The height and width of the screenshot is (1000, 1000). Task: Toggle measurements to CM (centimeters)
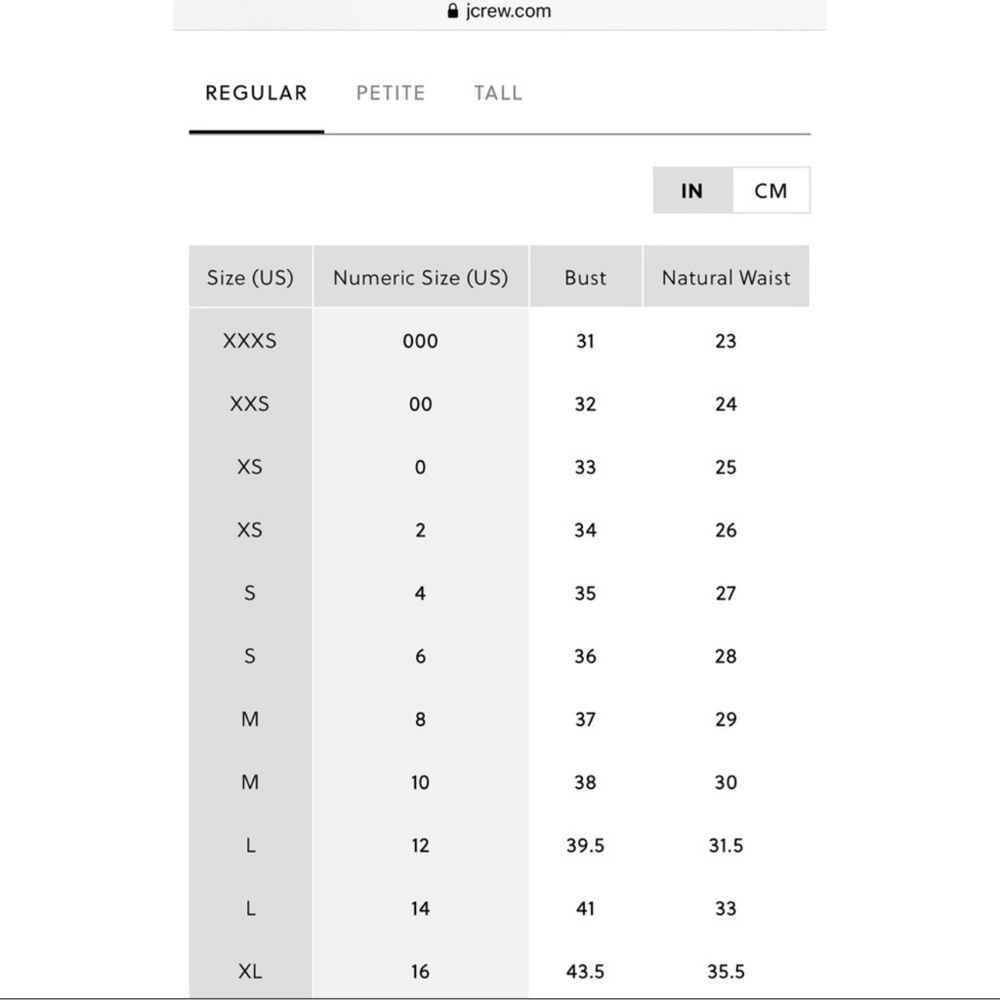click(771, 191)
